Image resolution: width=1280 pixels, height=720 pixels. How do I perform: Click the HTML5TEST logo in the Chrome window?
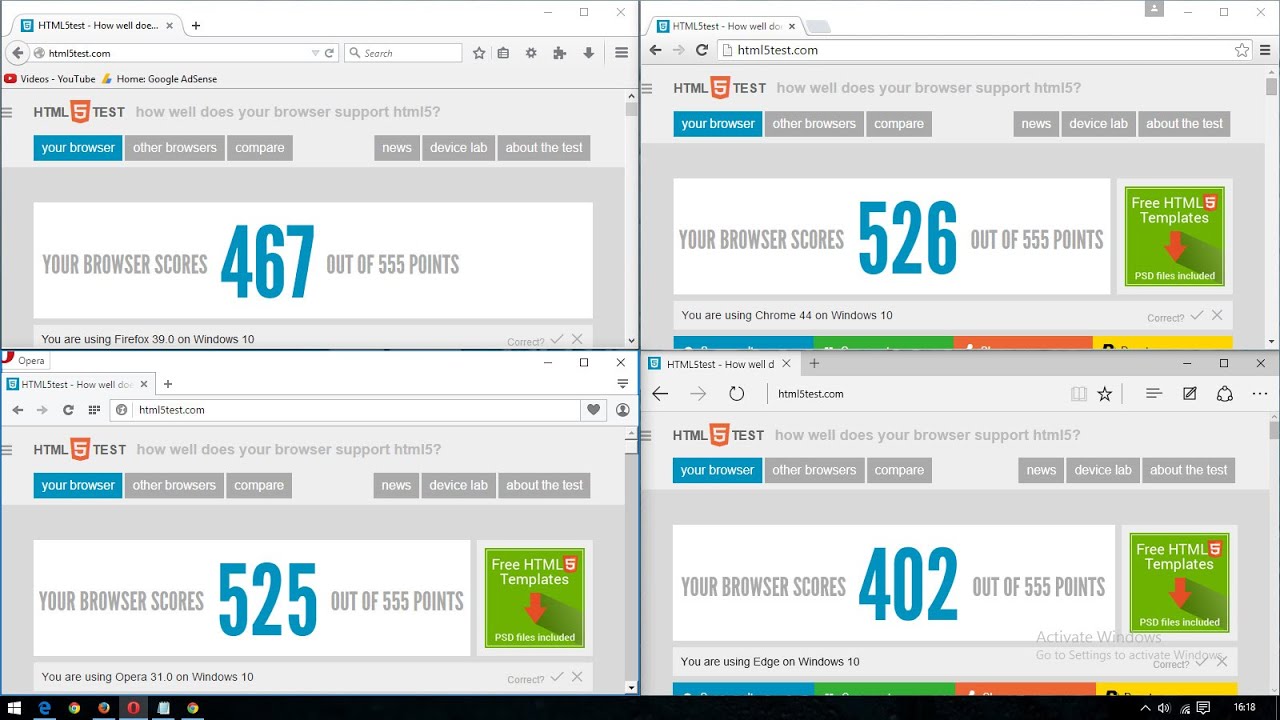[720, 88]
